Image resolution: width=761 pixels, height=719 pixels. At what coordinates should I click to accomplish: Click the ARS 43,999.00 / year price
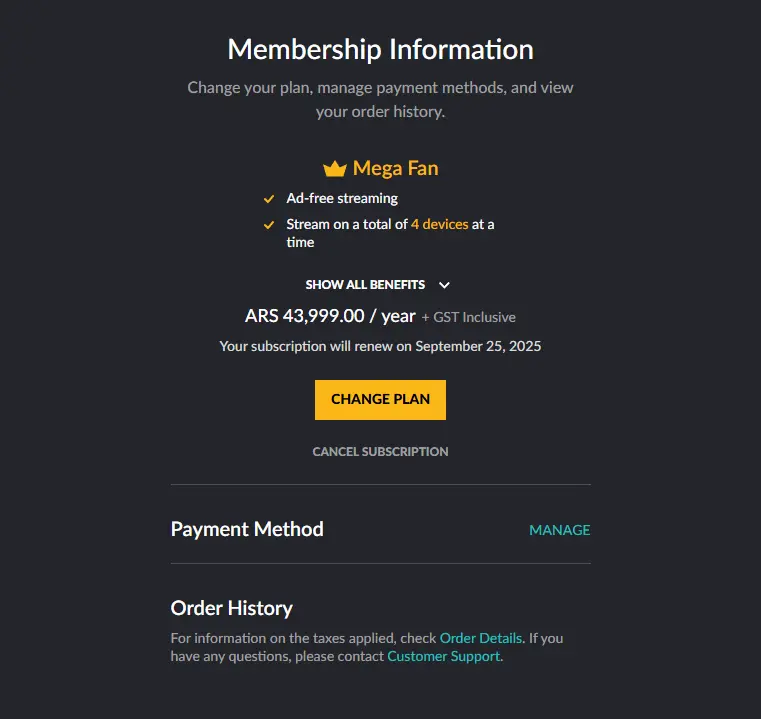click(330, 316)
